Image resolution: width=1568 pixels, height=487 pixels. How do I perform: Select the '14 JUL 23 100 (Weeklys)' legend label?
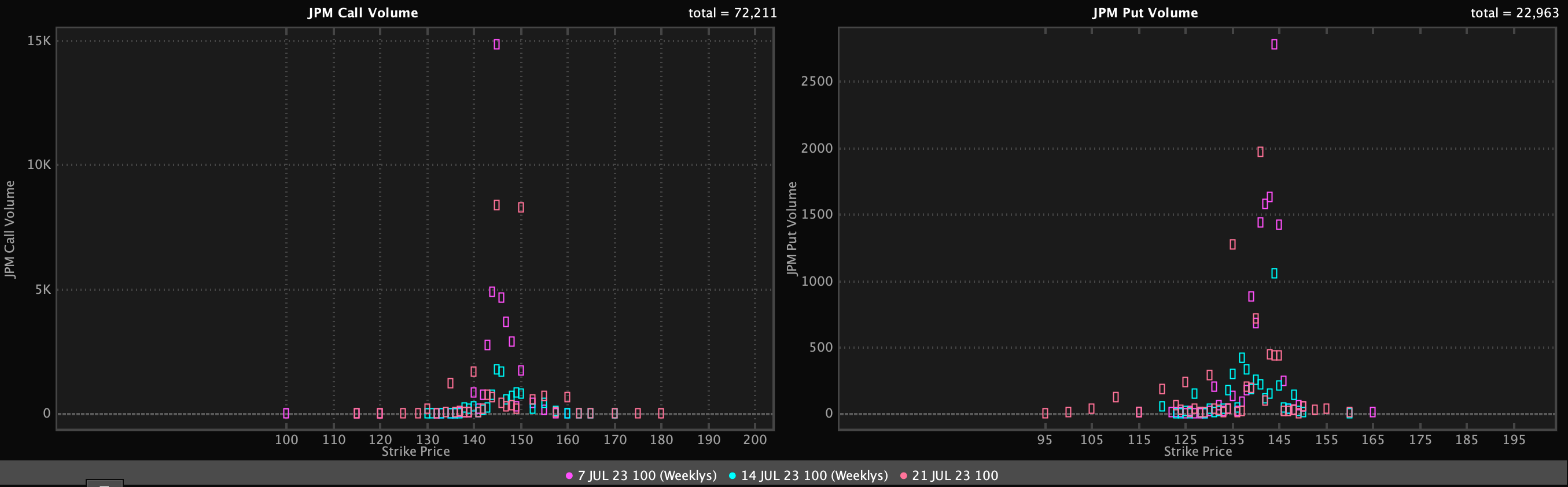[815, 475]
